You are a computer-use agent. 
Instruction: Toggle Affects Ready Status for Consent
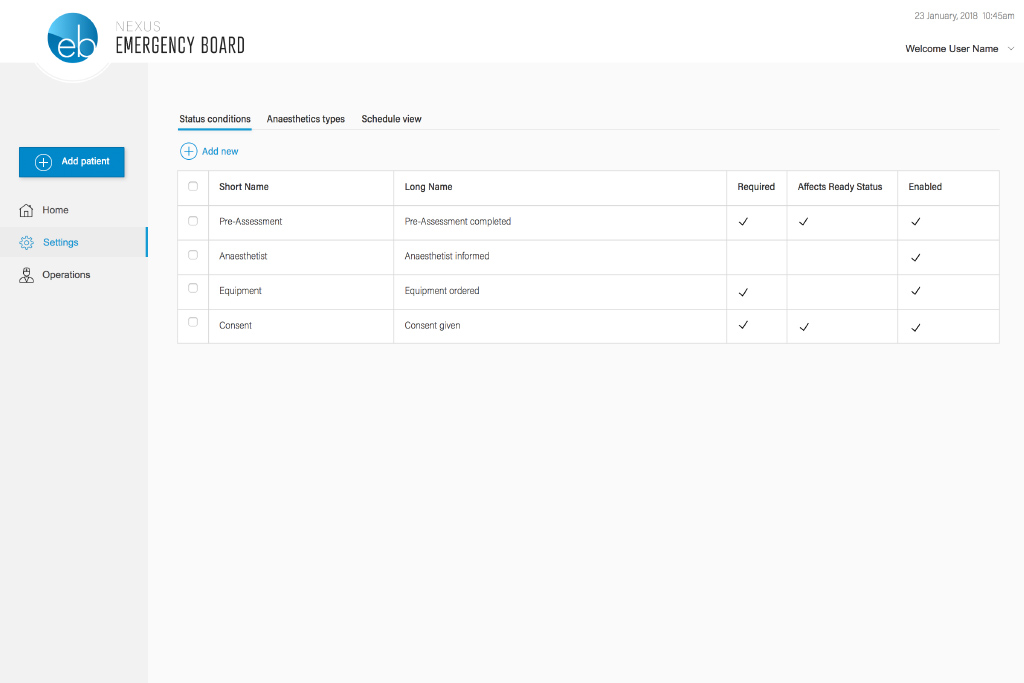click(x=804, y=327)
